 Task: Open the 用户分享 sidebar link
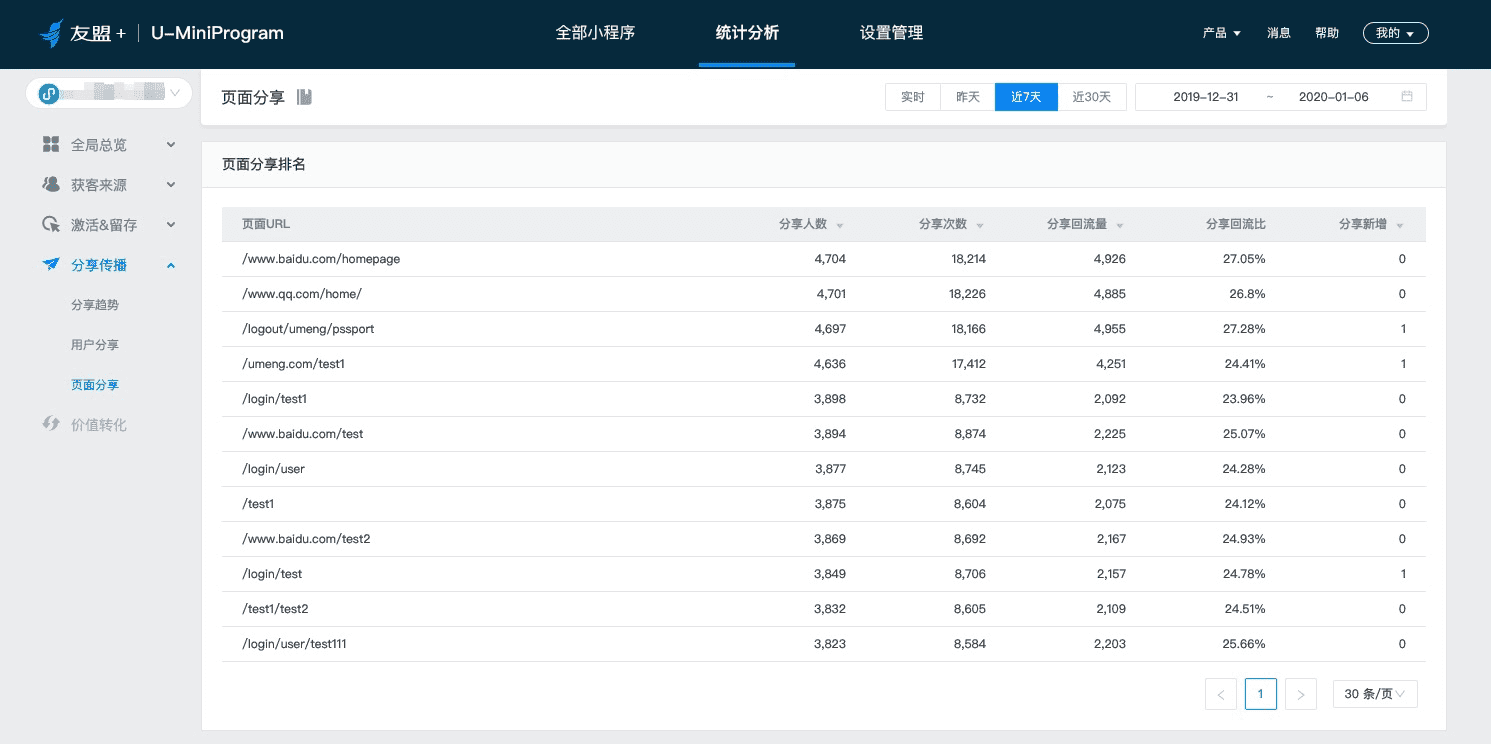coord(95,345)
